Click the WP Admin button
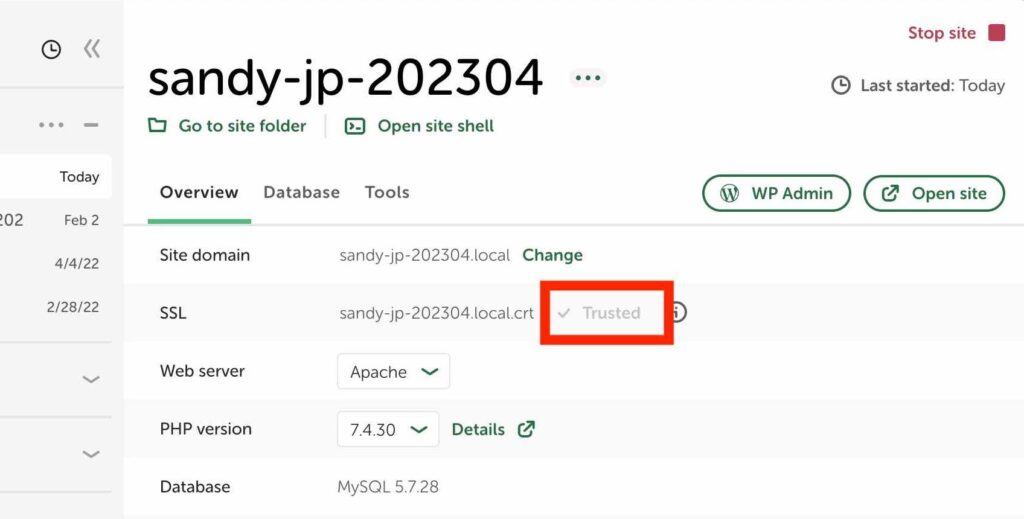This screenshot has height=519, width=1024. point(776,193)
